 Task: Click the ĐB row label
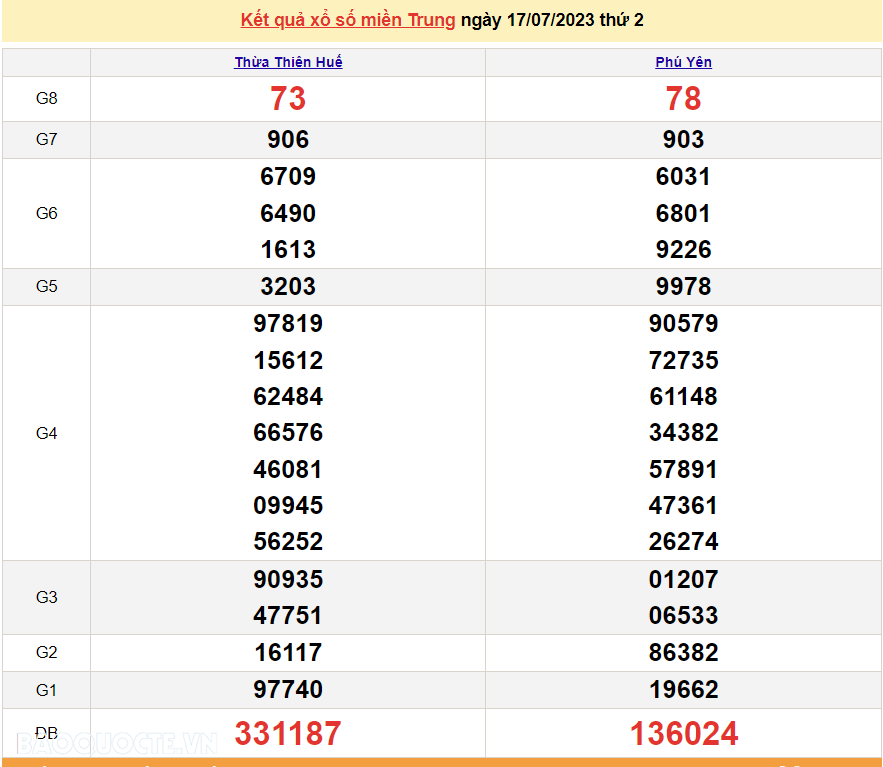point(47,733)
